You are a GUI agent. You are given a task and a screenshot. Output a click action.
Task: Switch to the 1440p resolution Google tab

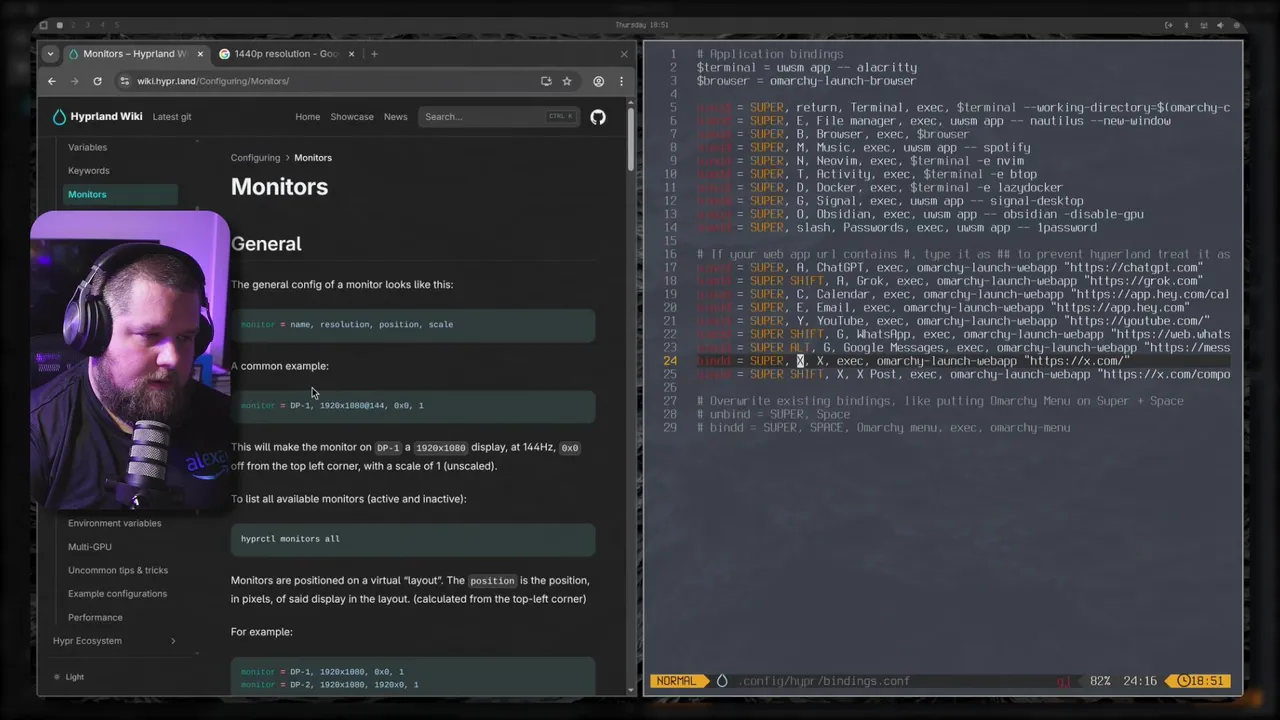coord(286,54)
